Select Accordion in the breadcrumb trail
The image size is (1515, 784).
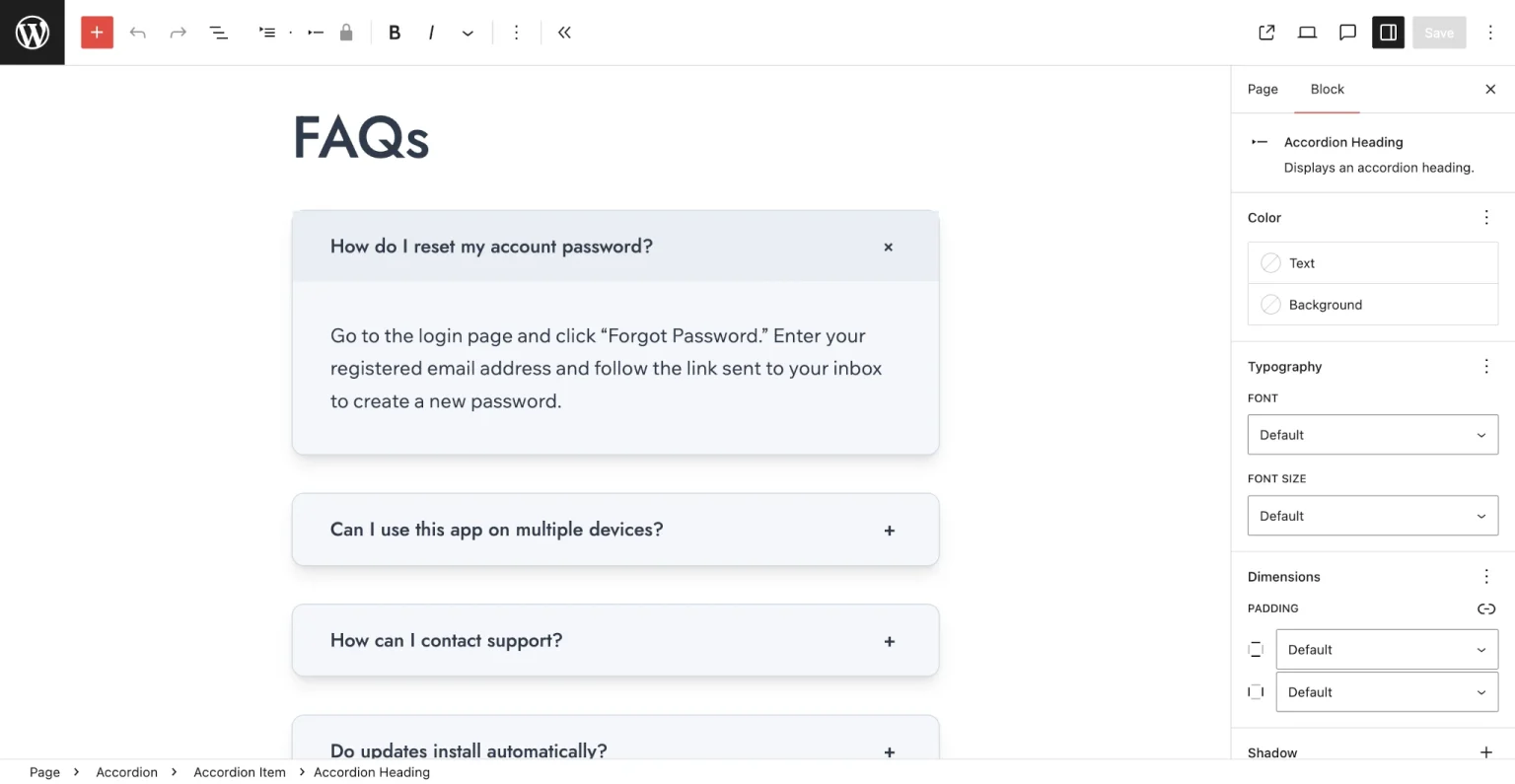pos(126,771)
